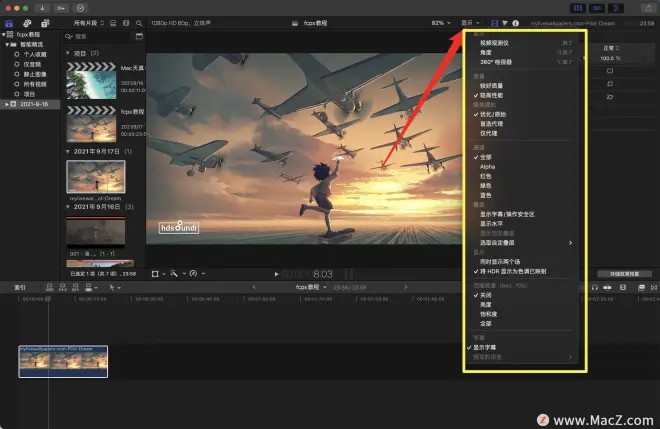Viewport: 660px width, 429px height.
Task: Select the timeline clip Pilot-Dream
Action: tap(63, 362)
